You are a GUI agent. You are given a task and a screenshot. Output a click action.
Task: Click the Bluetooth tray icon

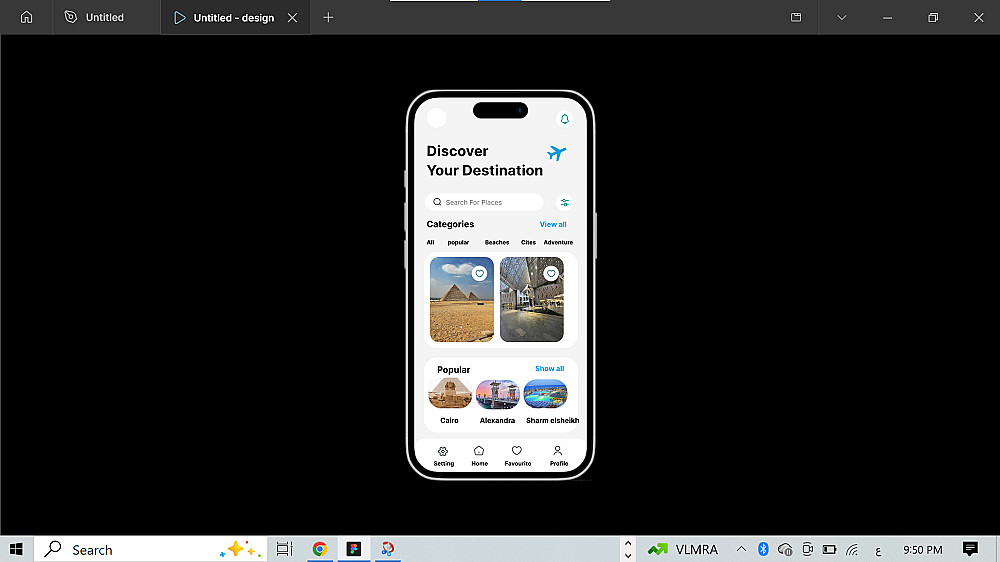point(763,549)
